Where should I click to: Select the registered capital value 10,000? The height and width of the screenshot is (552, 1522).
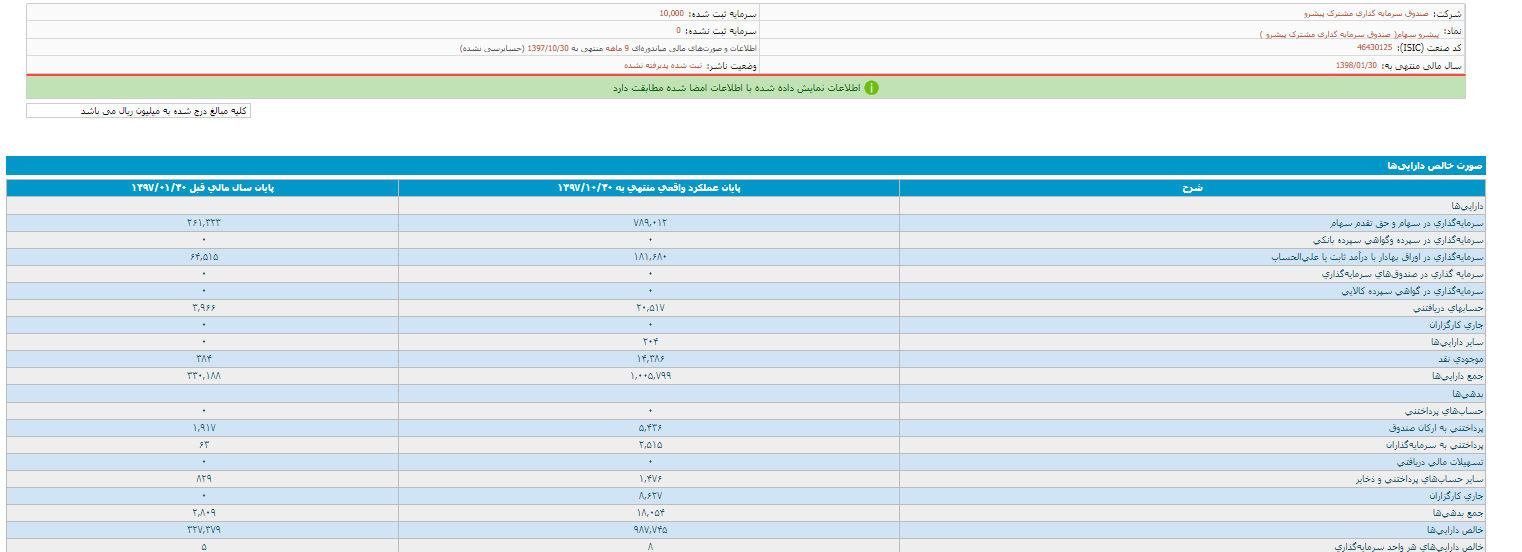click(x=671, y=14)
